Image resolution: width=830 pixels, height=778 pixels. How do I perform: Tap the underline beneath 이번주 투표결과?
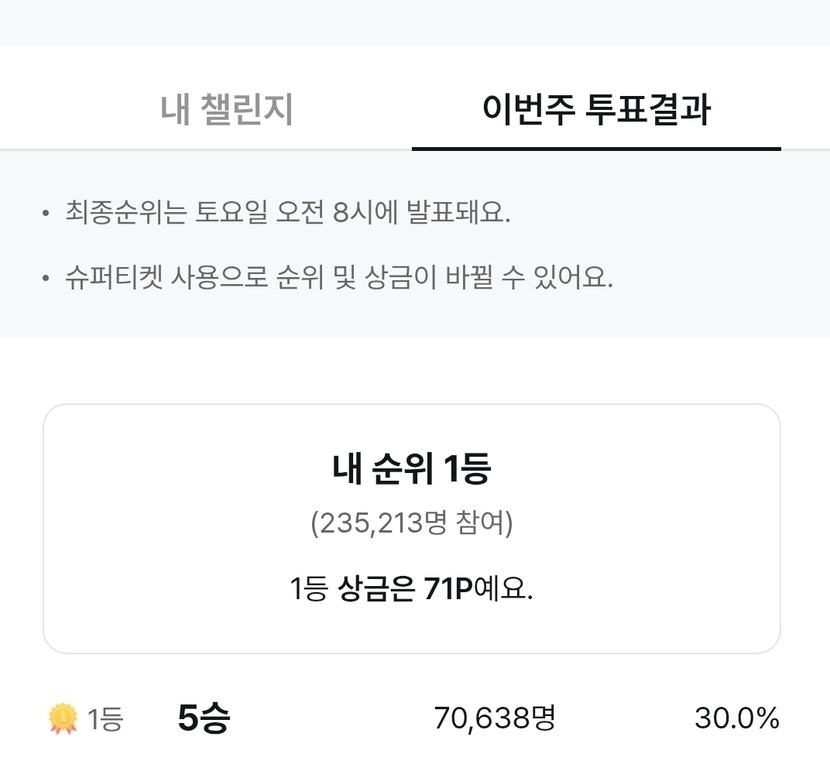tap(596, 148)
